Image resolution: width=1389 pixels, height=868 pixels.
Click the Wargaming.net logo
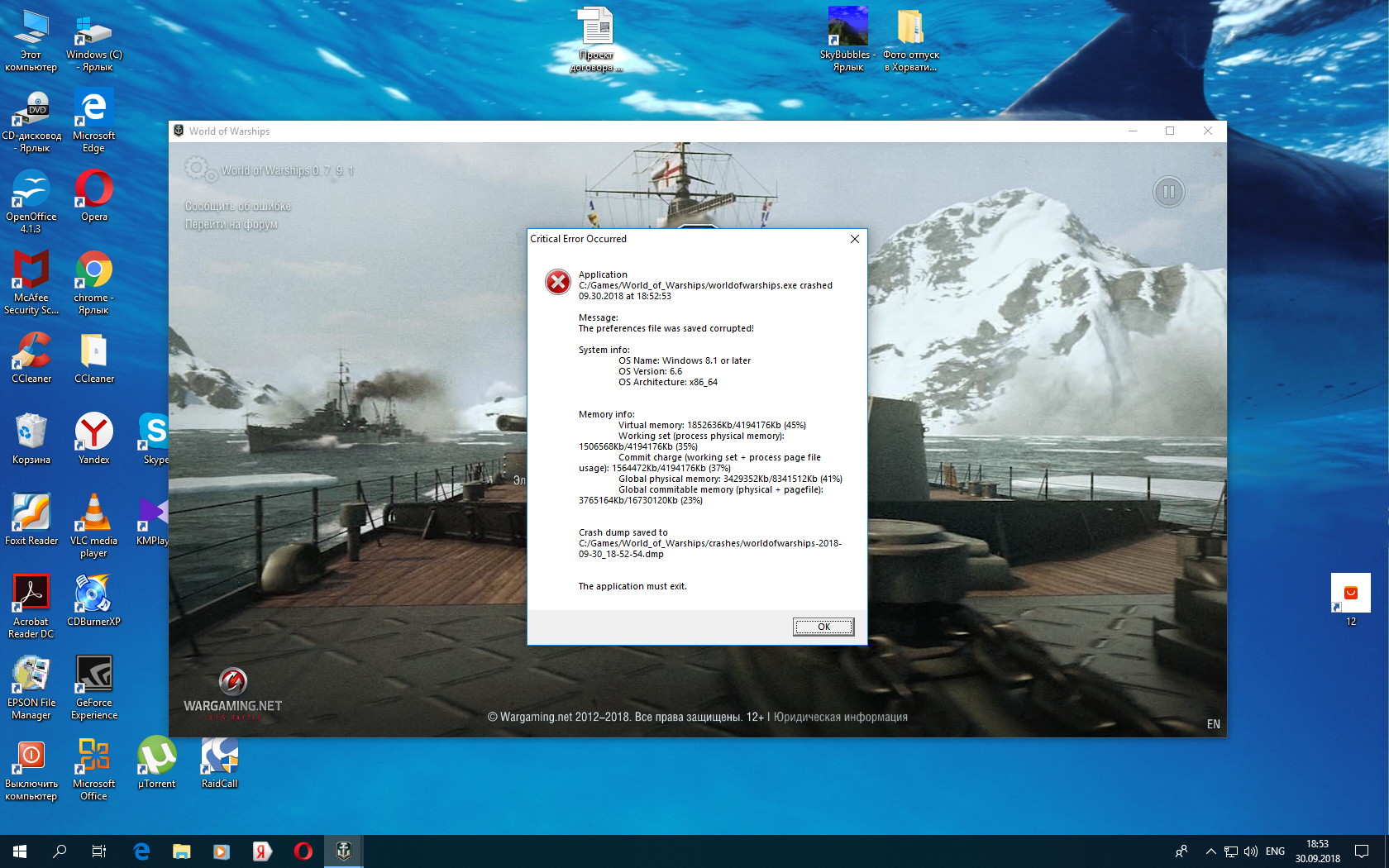232,693
